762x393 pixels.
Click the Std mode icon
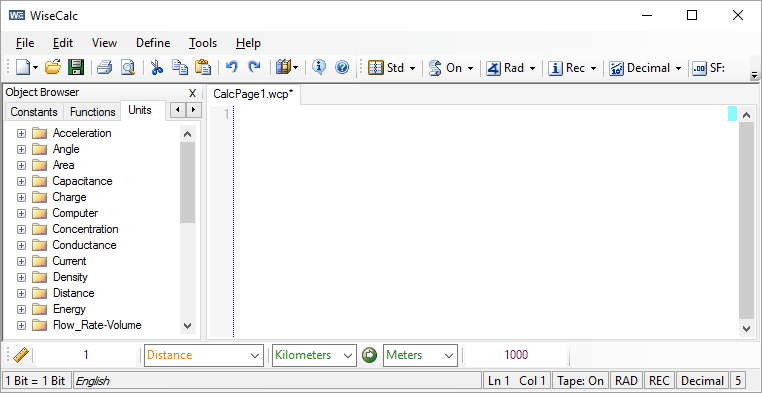tap(376, 68)
